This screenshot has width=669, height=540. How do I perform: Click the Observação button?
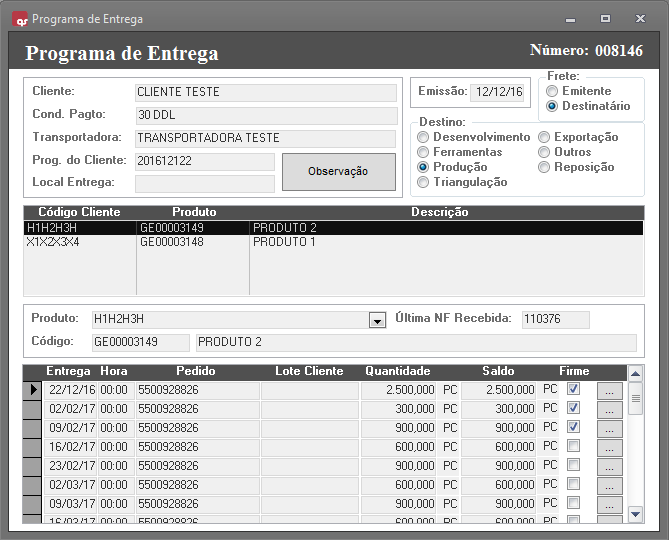338,171
